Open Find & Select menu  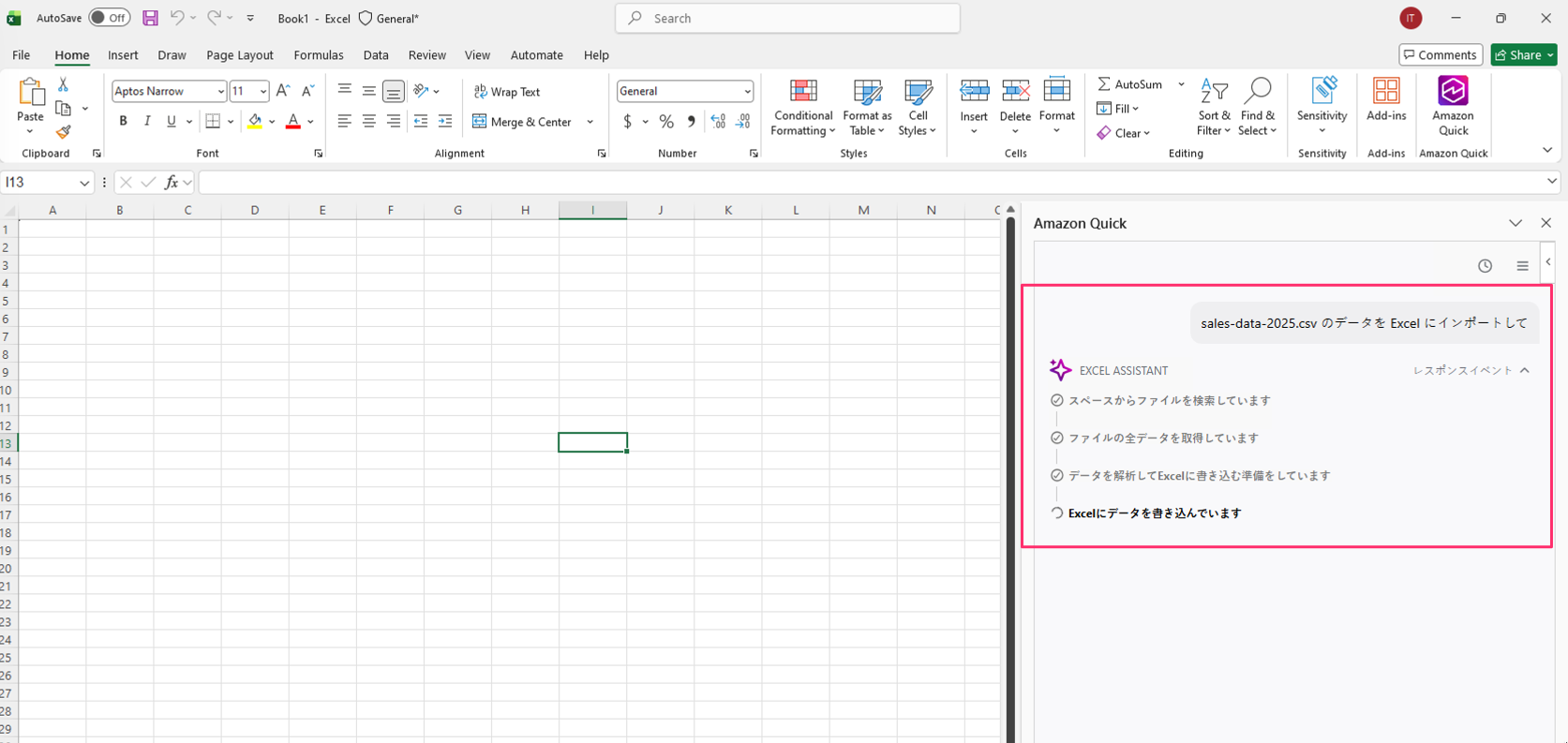(x=1257, y=107)
